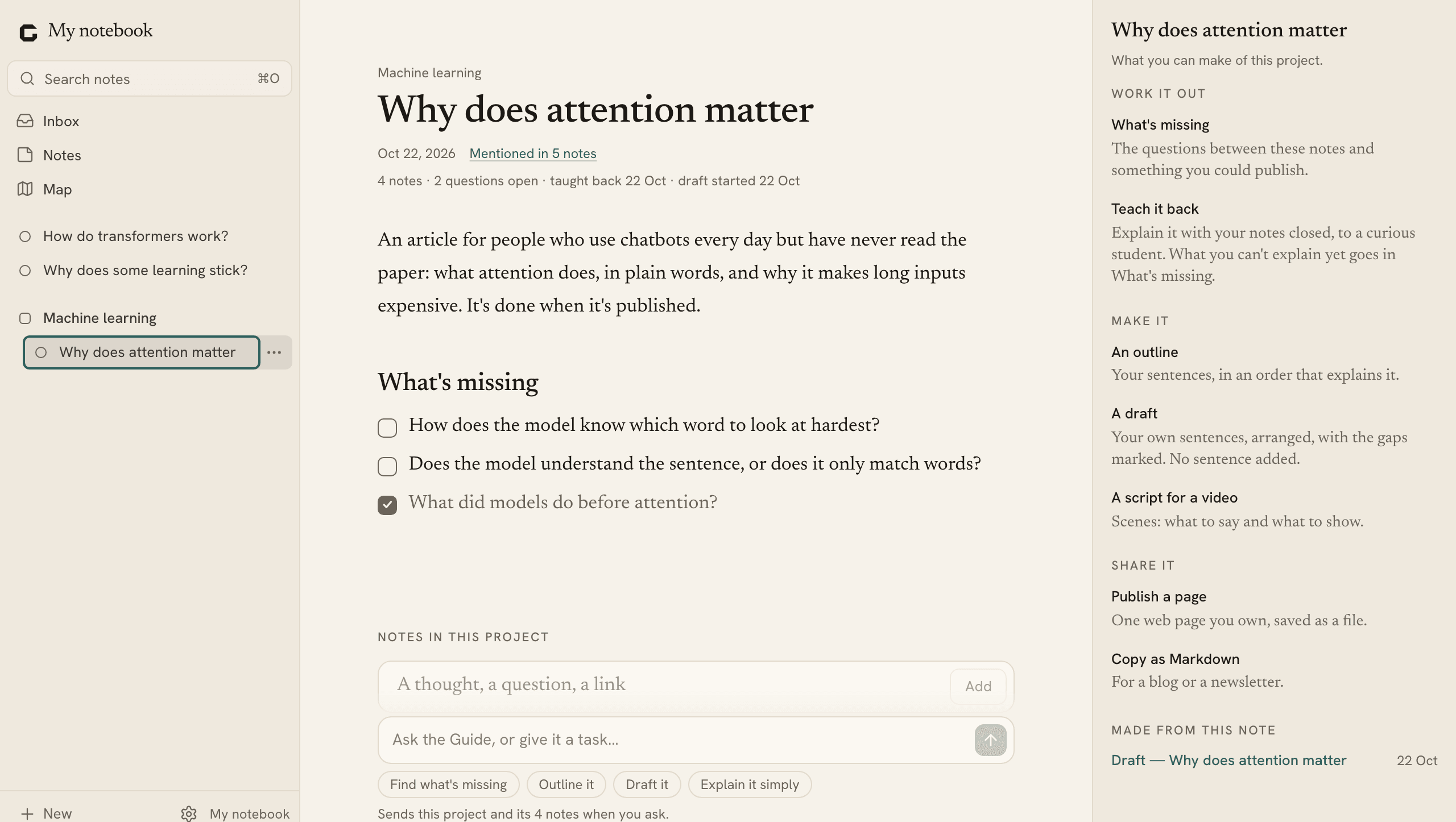Click 'Explain it simply' chip

(x=750, y=784)
